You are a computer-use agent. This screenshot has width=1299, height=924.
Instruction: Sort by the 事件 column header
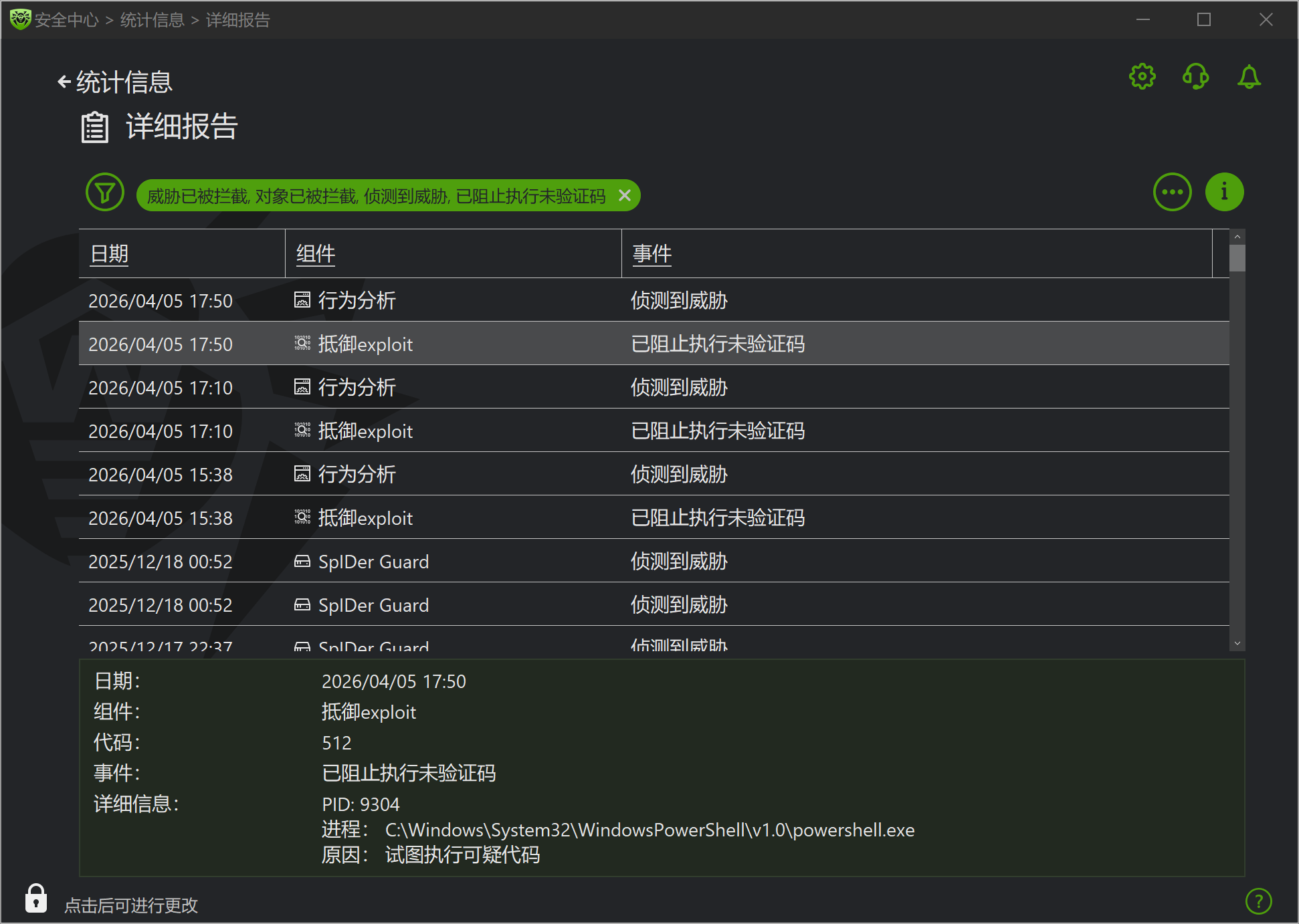[x=652, y=254]
